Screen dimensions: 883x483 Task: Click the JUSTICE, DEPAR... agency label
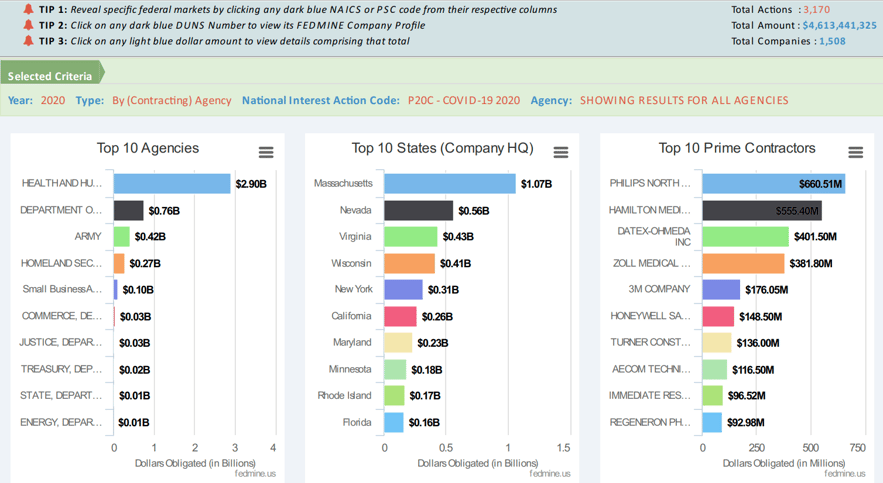click(x=61, y=342)
